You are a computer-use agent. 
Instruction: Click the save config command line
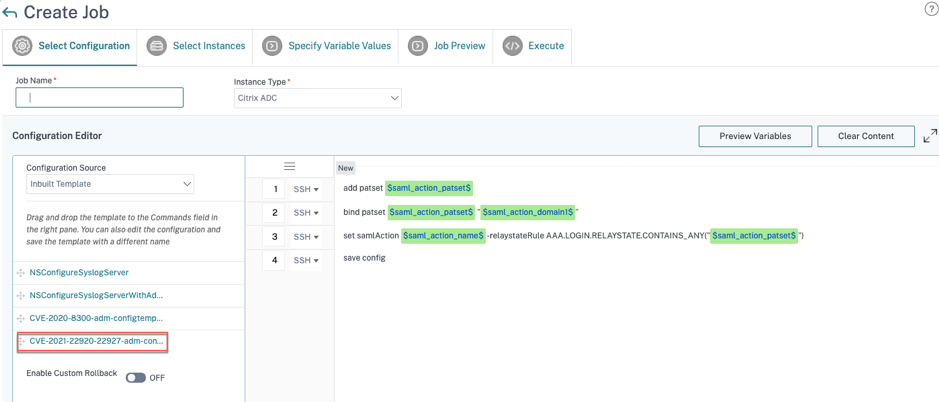click(x=364, y=258)
